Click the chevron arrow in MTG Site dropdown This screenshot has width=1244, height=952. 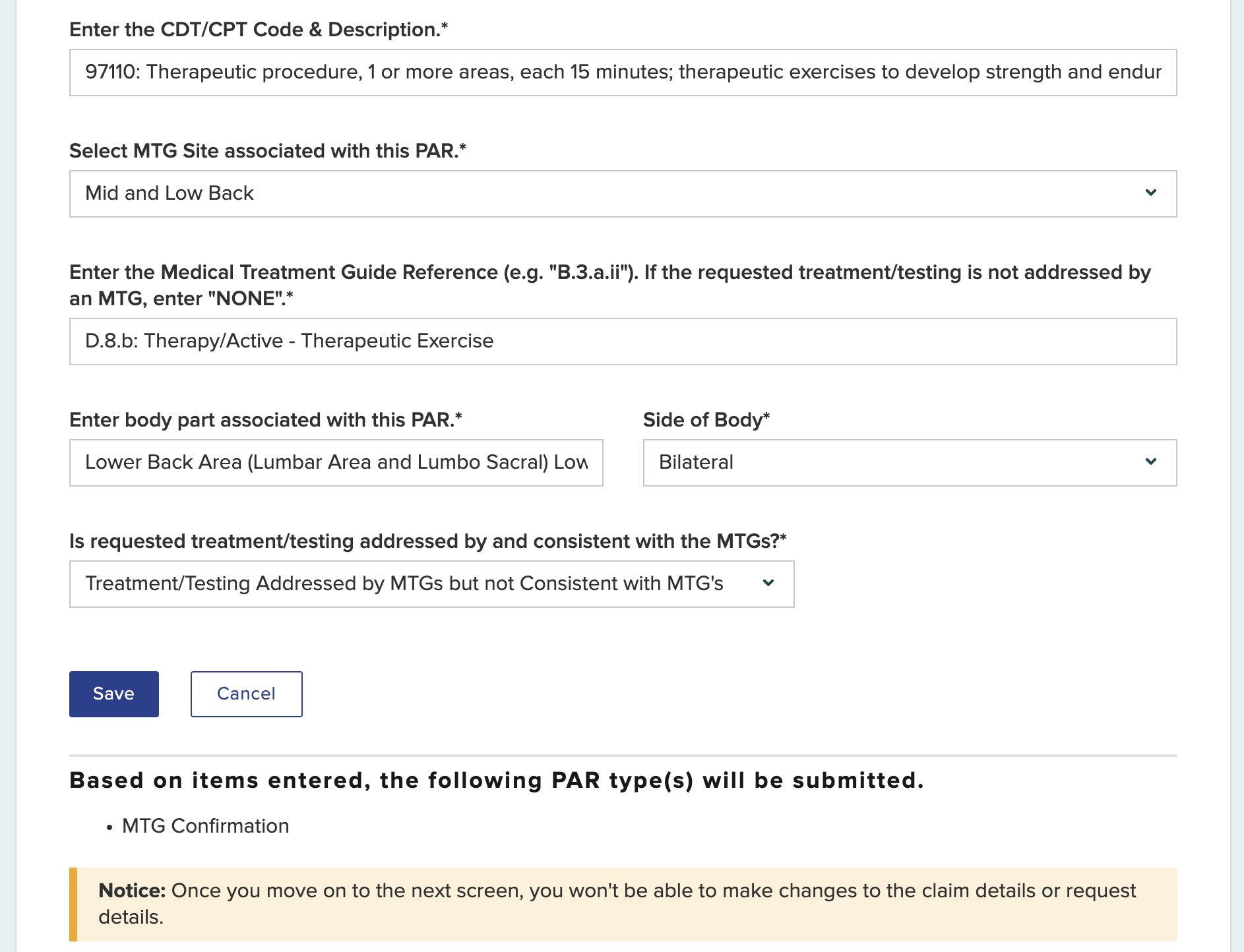click(x=1150, y=193)
